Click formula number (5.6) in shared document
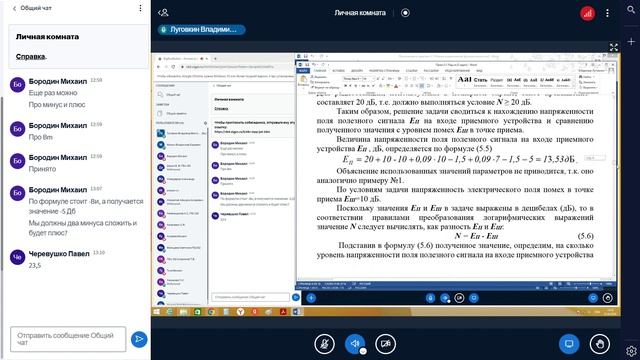The image size is (640, 360). [x=585, y=236]
